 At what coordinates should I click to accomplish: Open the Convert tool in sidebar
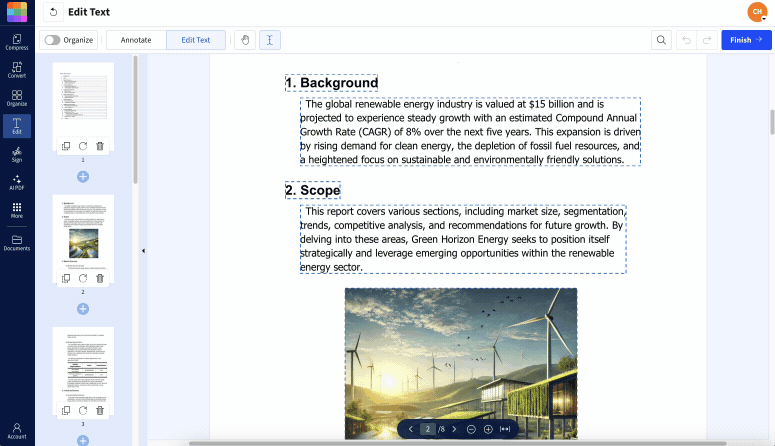click(17, 70)
